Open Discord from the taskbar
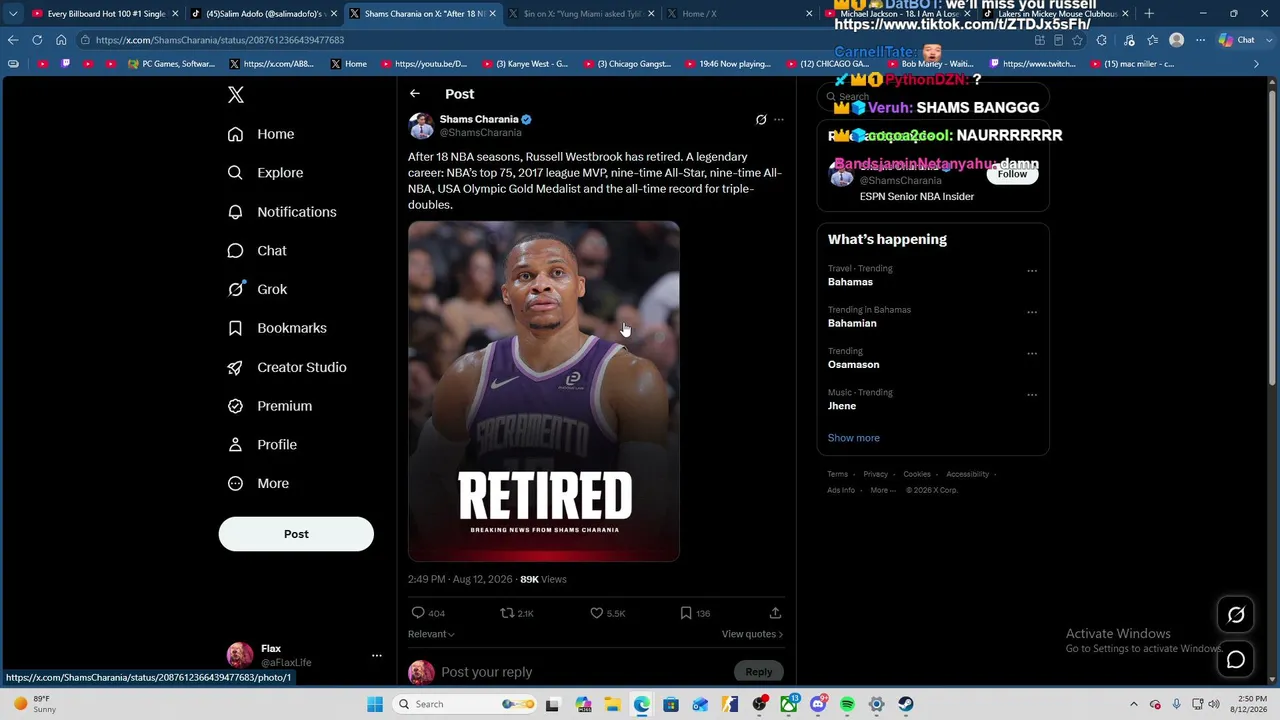This screenshot has height=720, width=1280. pos(818,704)
